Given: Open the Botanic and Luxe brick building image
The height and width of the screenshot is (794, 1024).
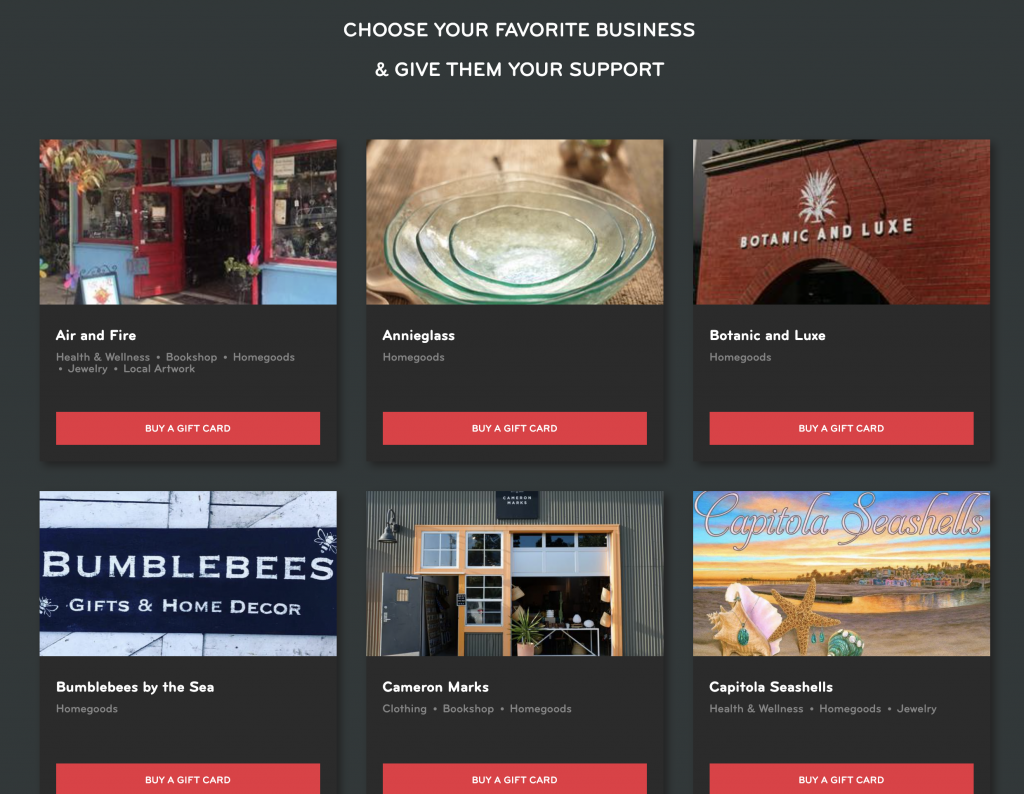Looking at the screenshot, I should pos(841,222).
